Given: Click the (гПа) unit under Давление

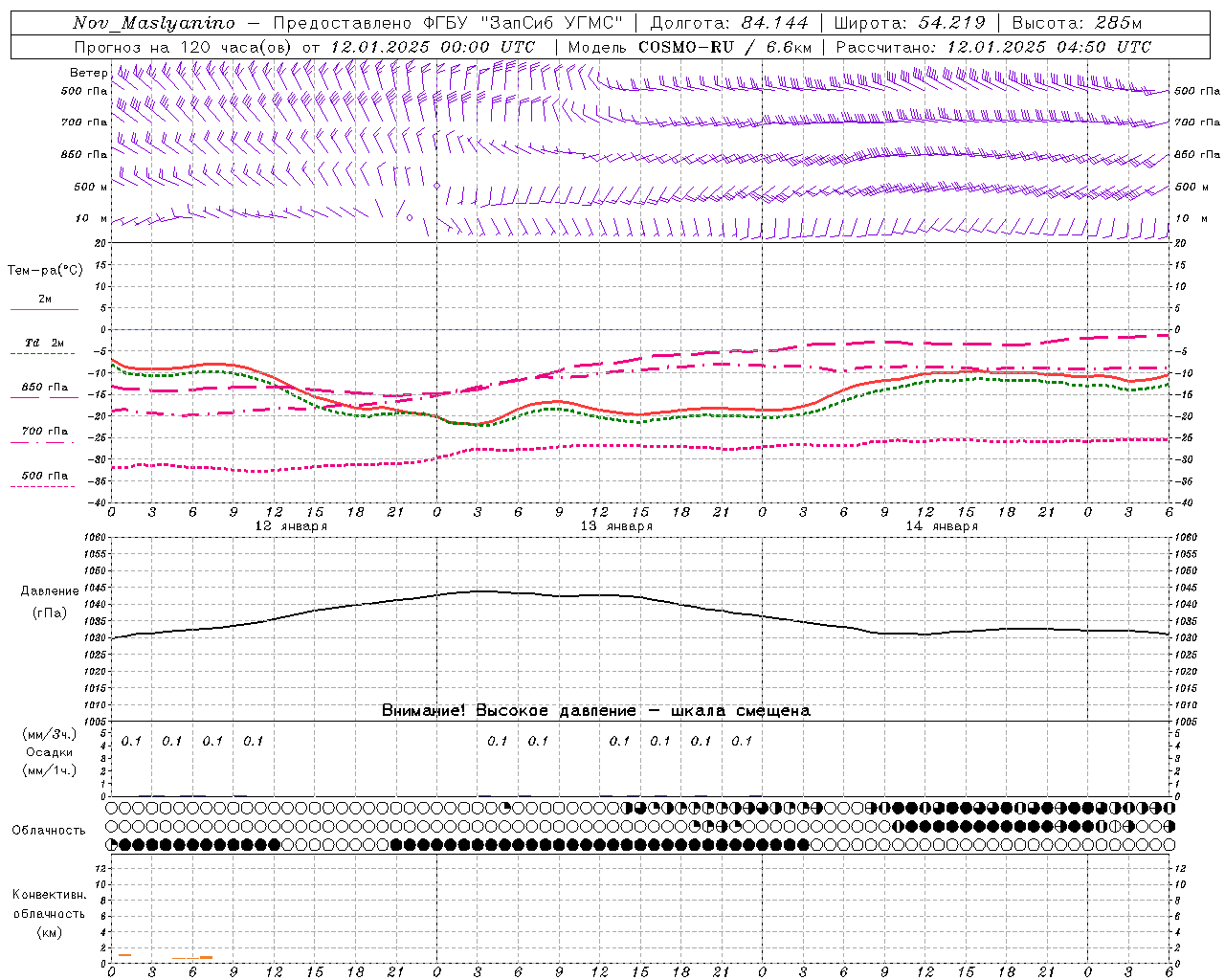Looking at the screenshot, I should pos(50,613).
